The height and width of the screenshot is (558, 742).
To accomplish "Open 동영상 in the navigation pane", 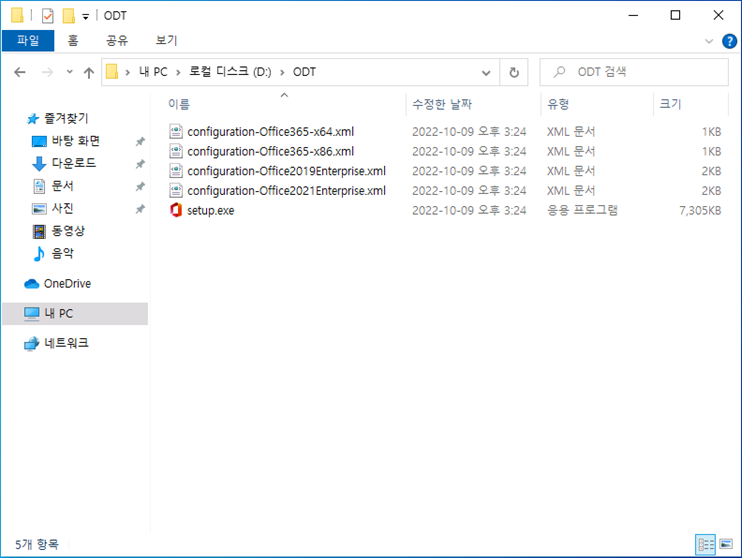I will (68, 231).
